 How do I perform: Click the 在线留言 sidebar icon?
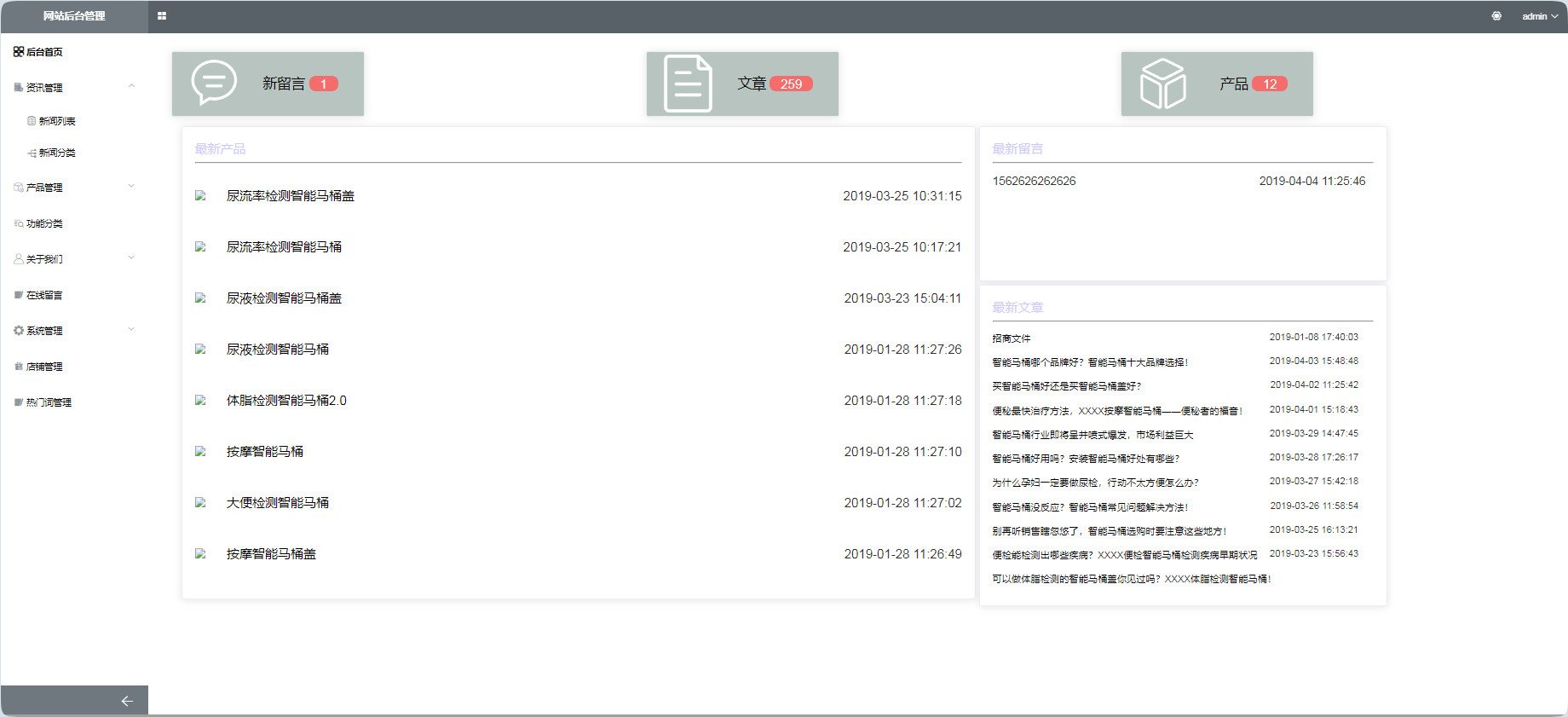[x=19, y=295]
